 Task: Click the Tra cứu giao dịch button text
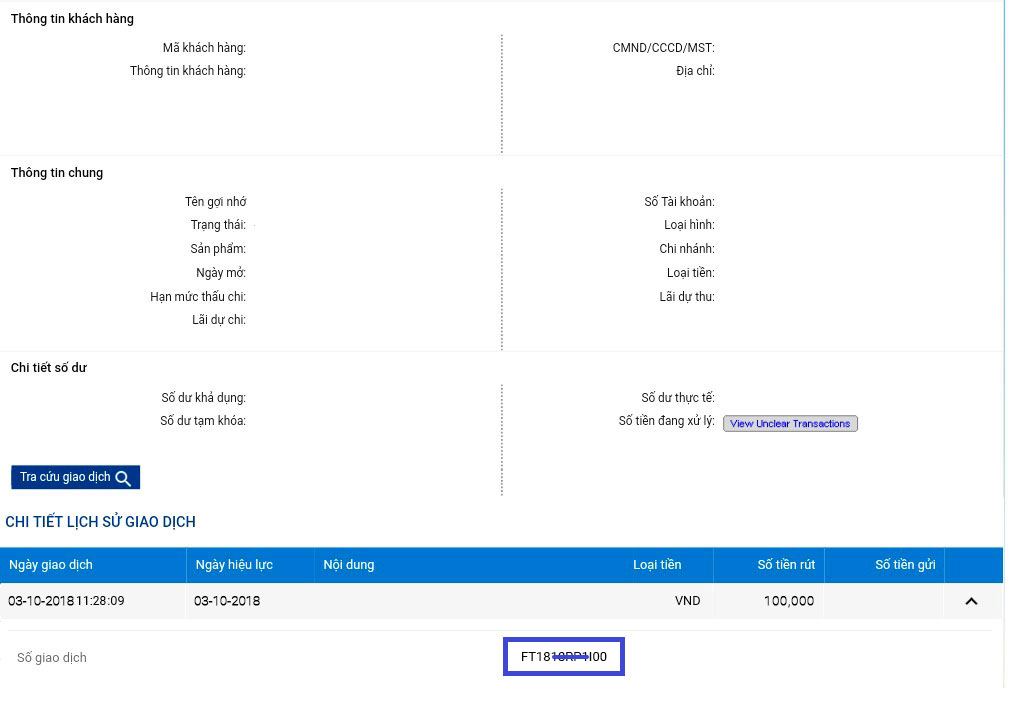pos(65,477)
